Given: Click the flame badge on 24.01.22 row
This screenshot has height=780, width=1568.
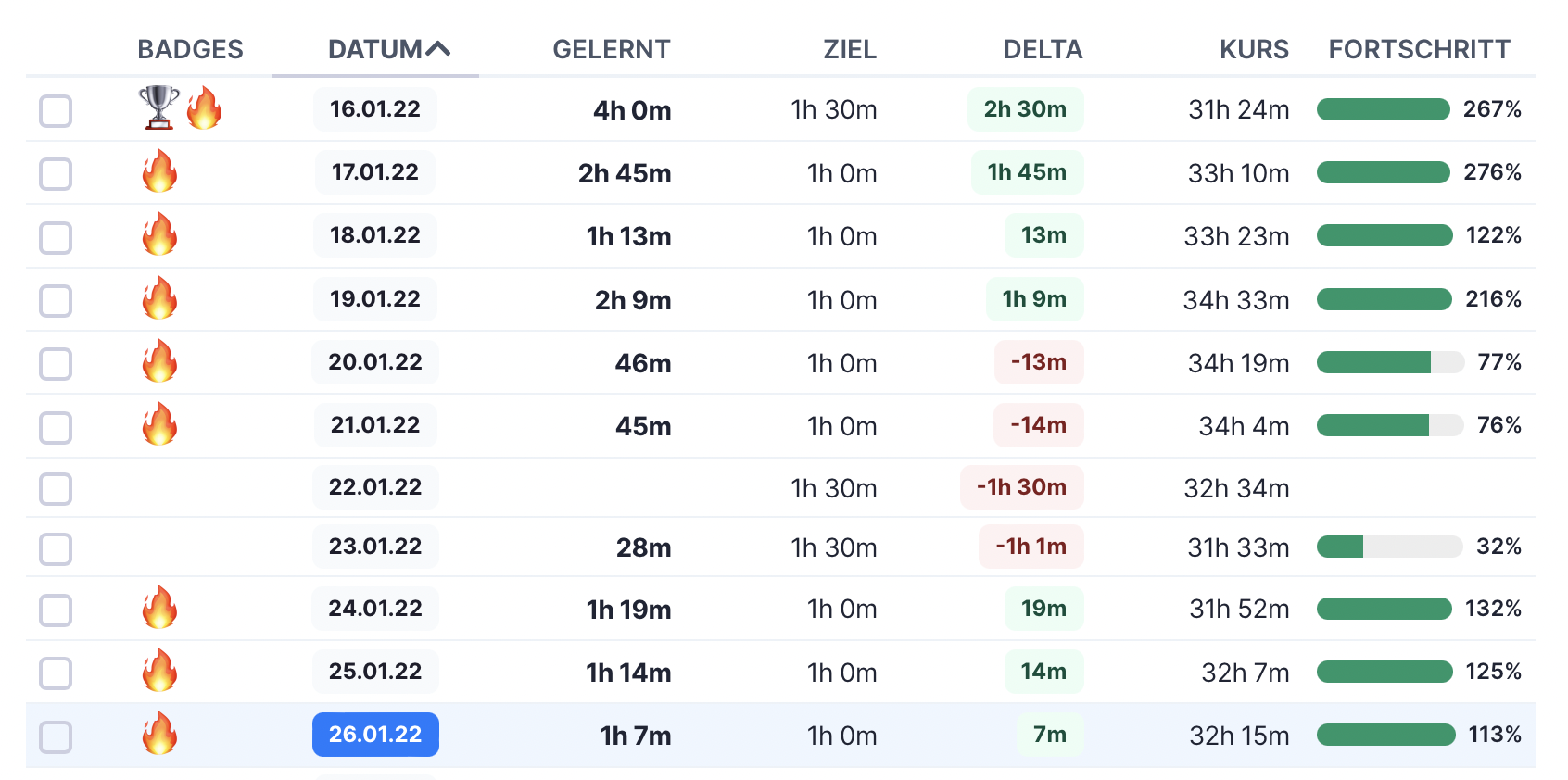Looking at the screenshot, I should click(159, 608).
